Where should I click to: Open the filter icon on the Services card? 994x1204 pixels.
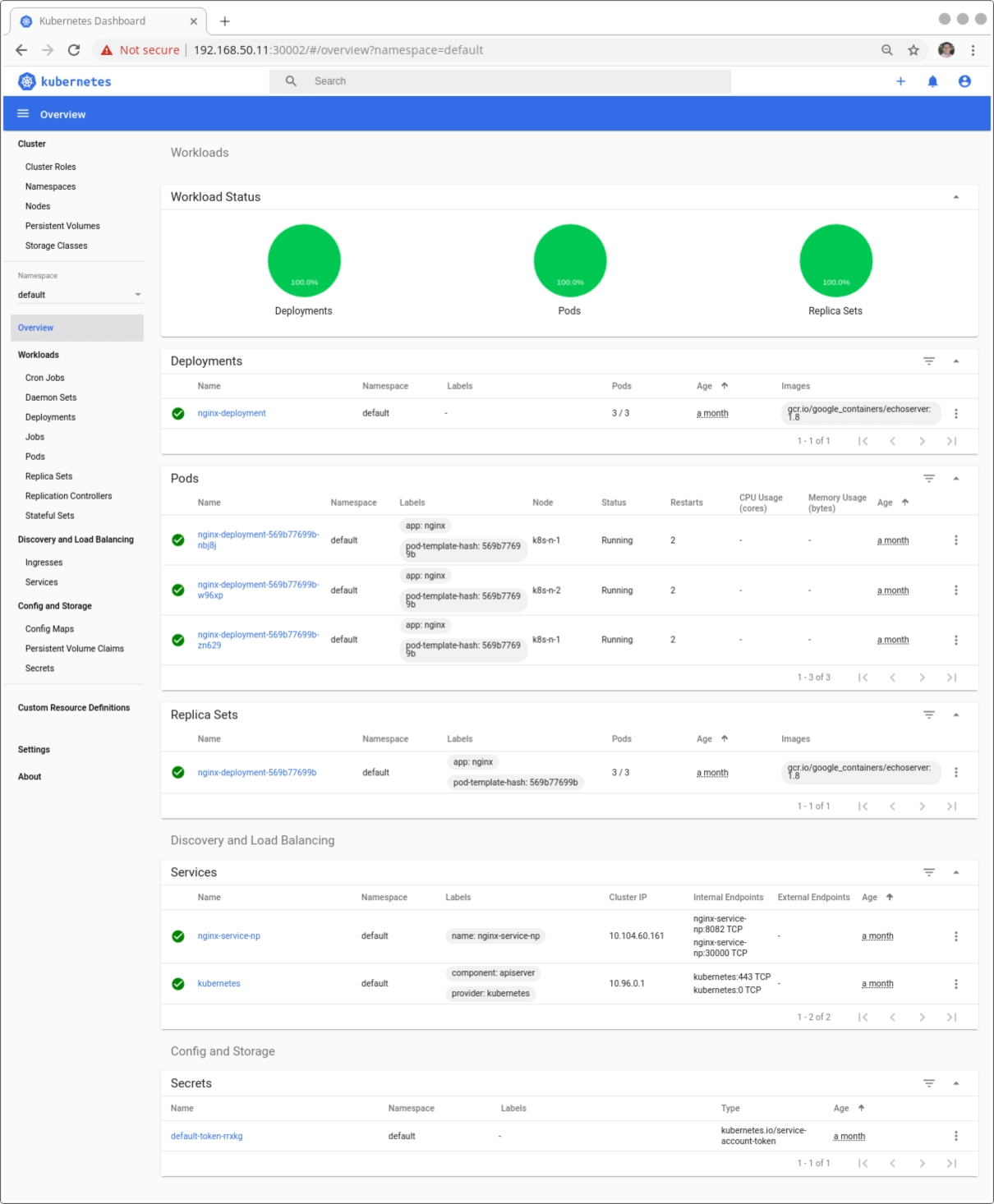click(929, 872)
